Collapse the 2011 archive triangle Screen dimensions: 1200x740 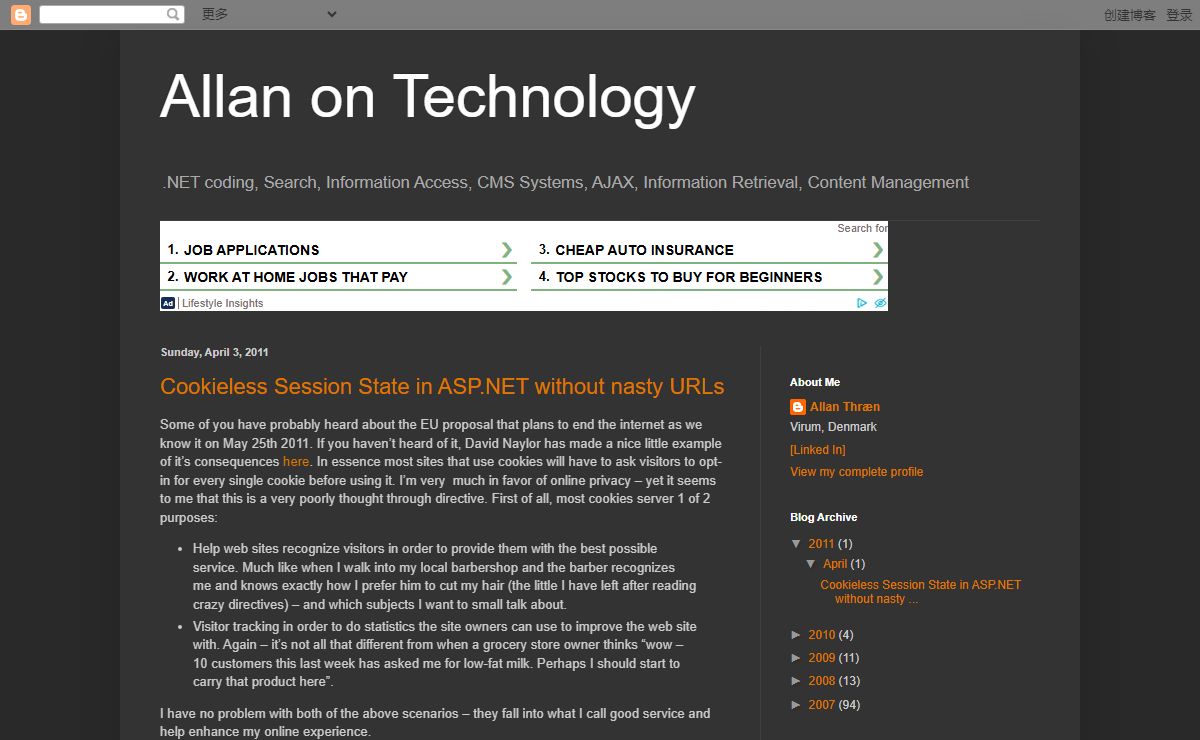click(x=797, y=544)
